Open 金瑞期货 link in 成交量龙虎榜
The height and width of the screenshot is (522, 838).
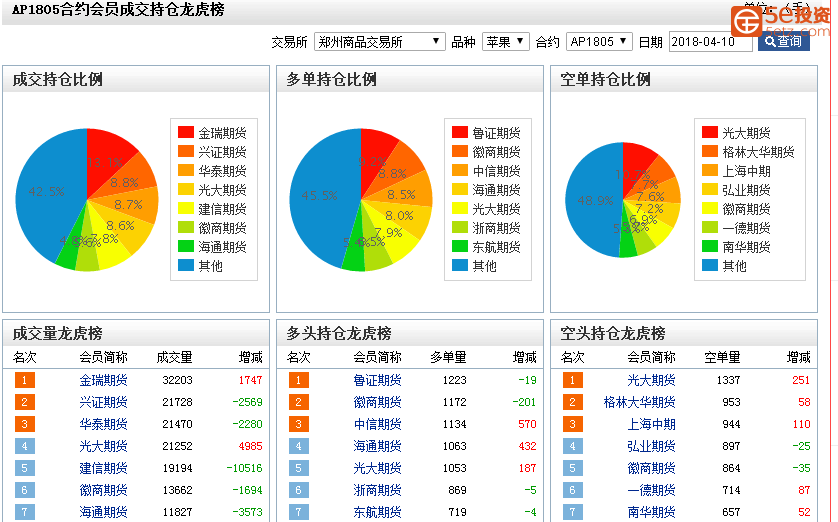[x=103, y=380]
